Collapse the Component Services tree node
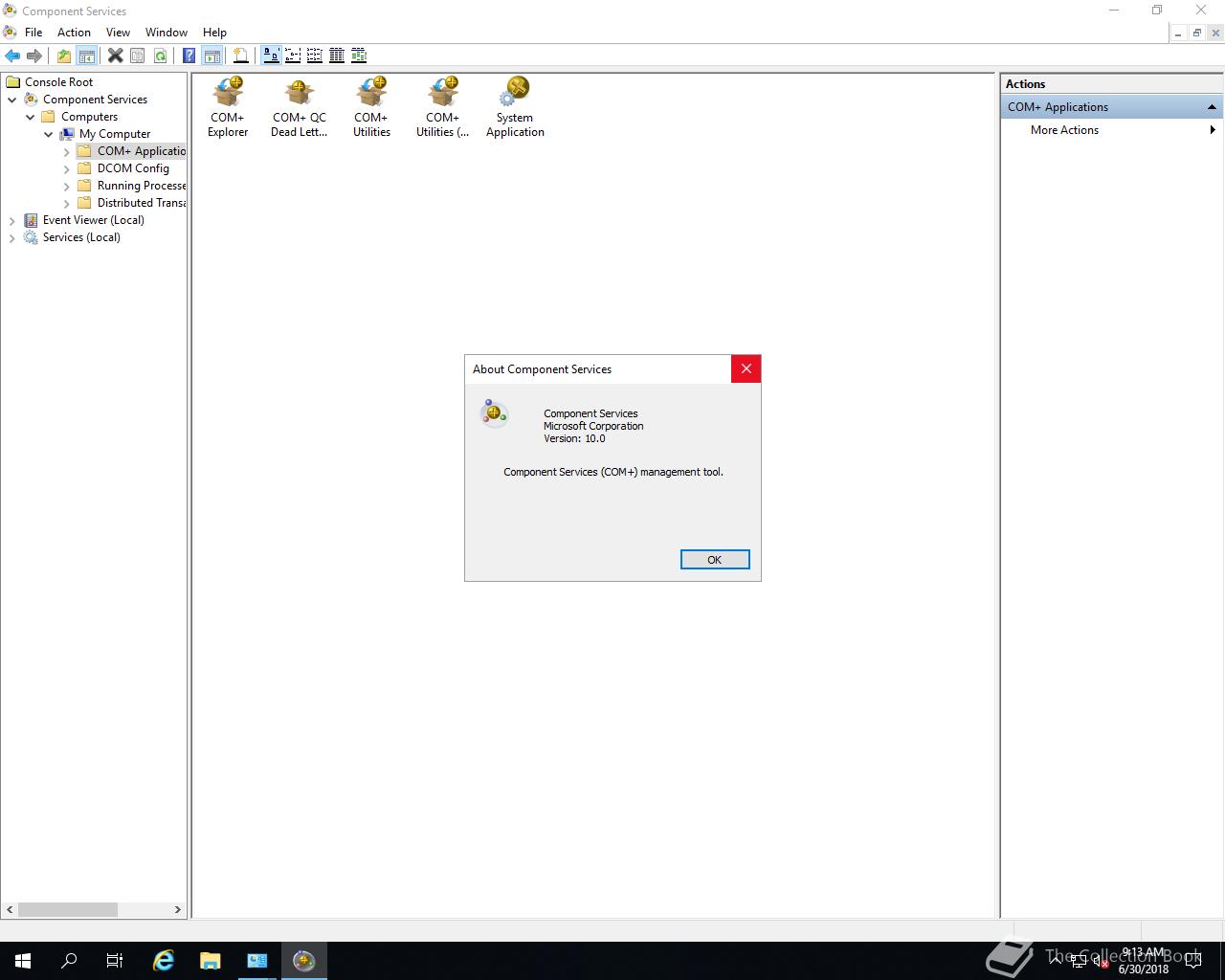 tap(12, 100)
